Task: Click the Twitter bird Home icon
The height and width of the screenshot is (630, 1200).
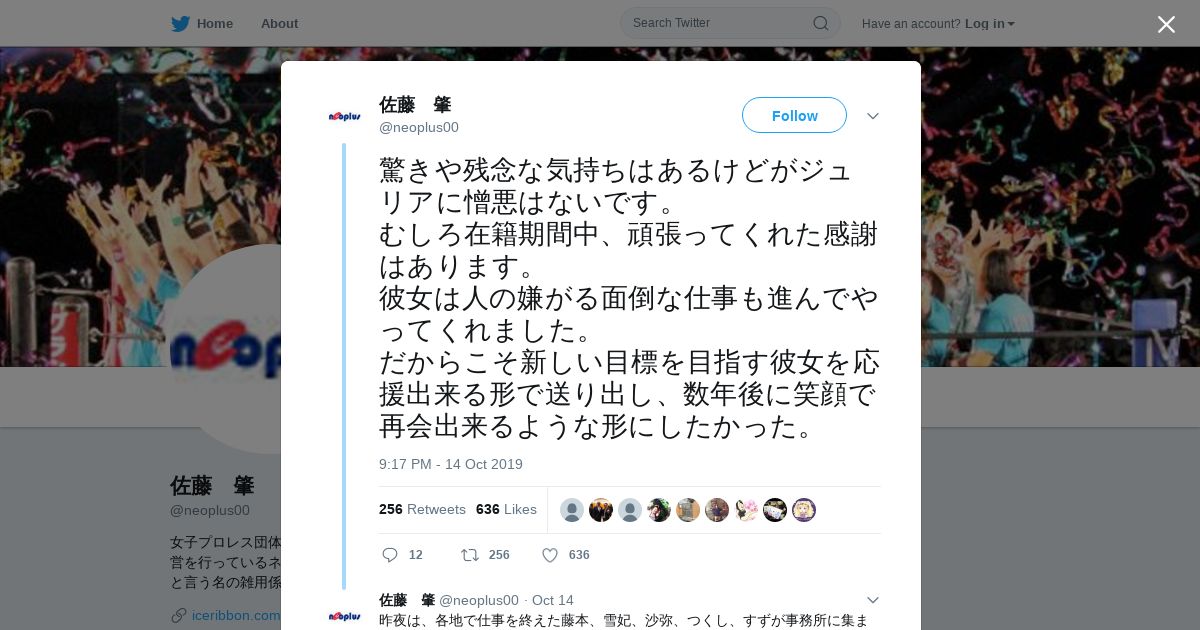Action: point(180,23)
